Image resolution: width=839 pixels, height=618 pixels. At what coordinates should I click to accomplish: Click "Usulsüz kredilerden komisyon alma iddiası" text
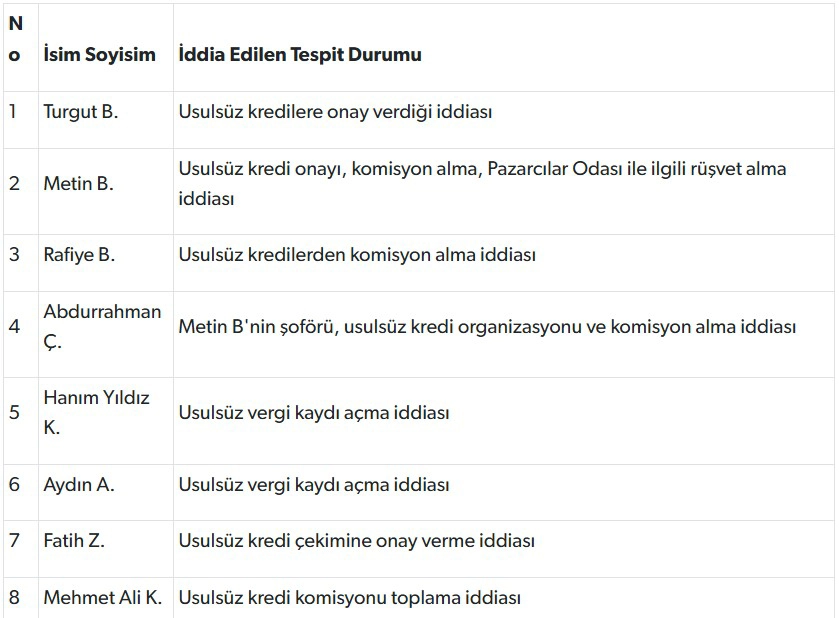pos(357,255)
